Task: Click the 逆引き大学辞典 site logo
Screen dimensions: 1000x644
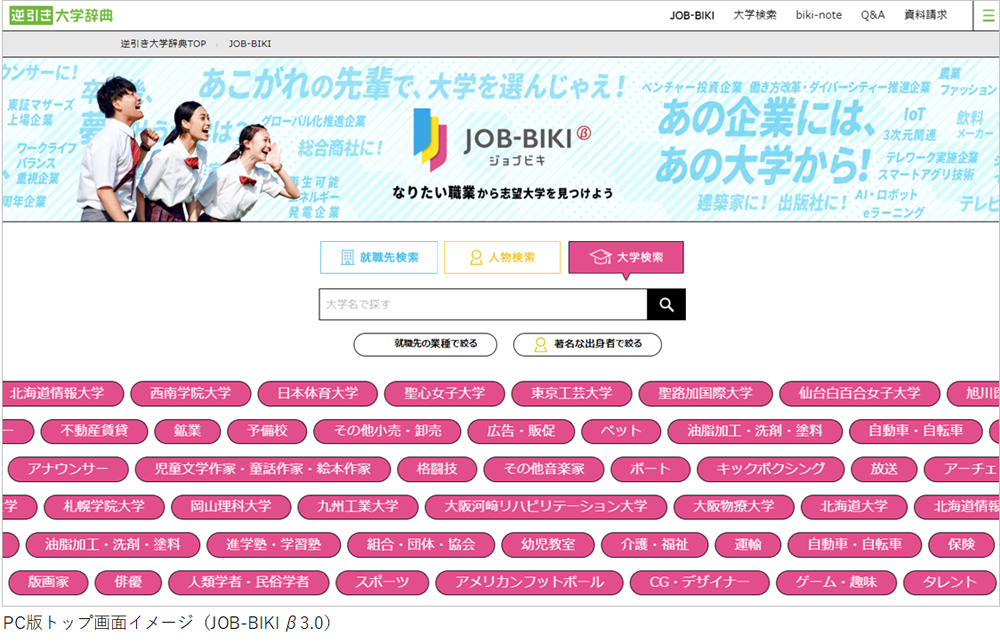Action: pos(61,15)
